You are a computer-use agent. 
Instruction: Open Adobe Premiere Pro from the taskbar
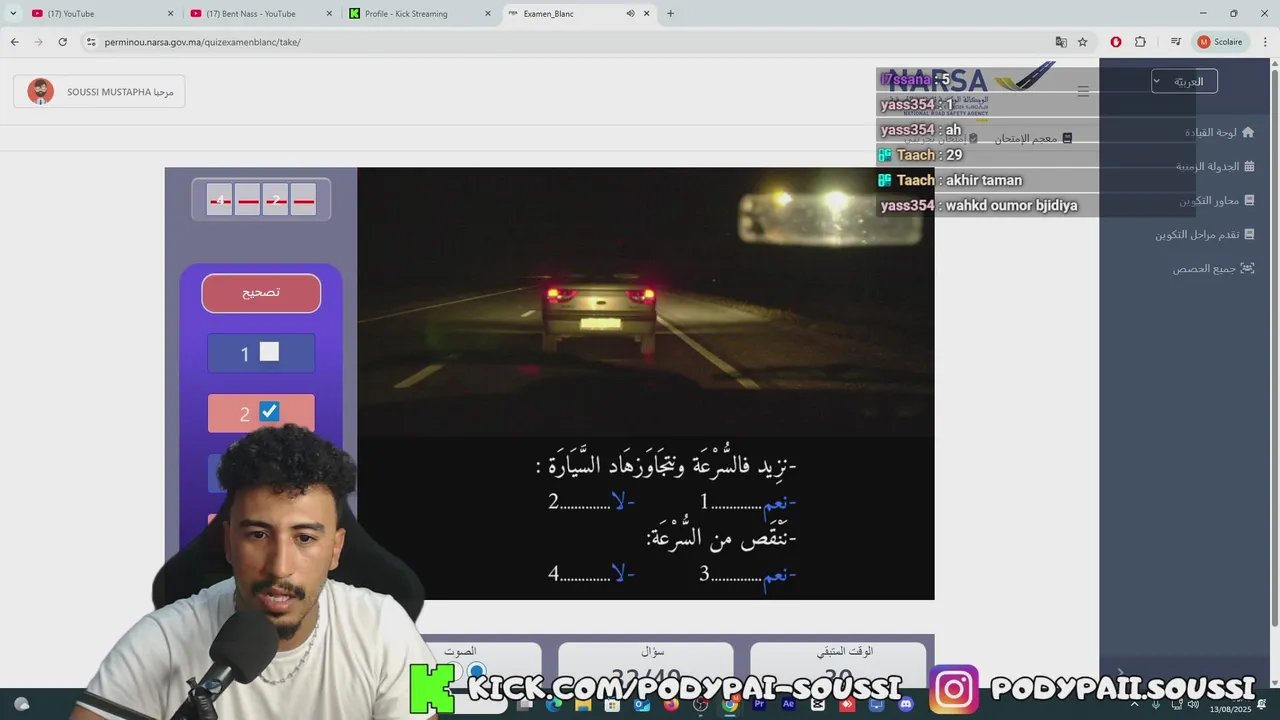click(759, 704)
